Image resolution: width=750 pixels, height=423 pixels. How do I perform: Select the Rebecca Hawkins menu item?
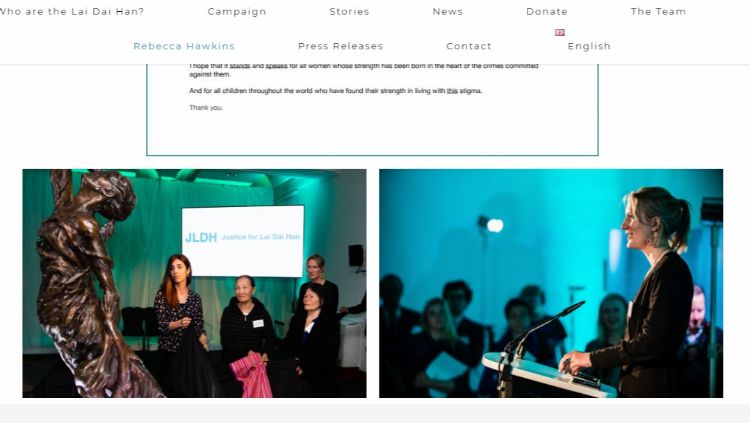point(184,46)
